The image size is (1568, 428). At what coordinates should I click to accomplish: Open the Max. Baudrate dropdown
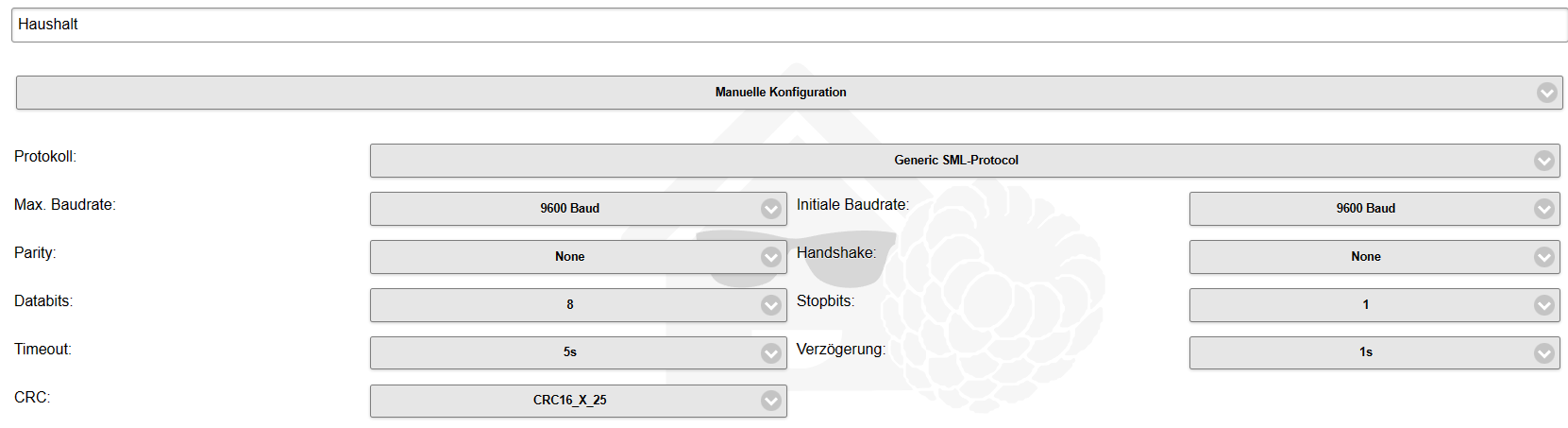pos(569,209)
